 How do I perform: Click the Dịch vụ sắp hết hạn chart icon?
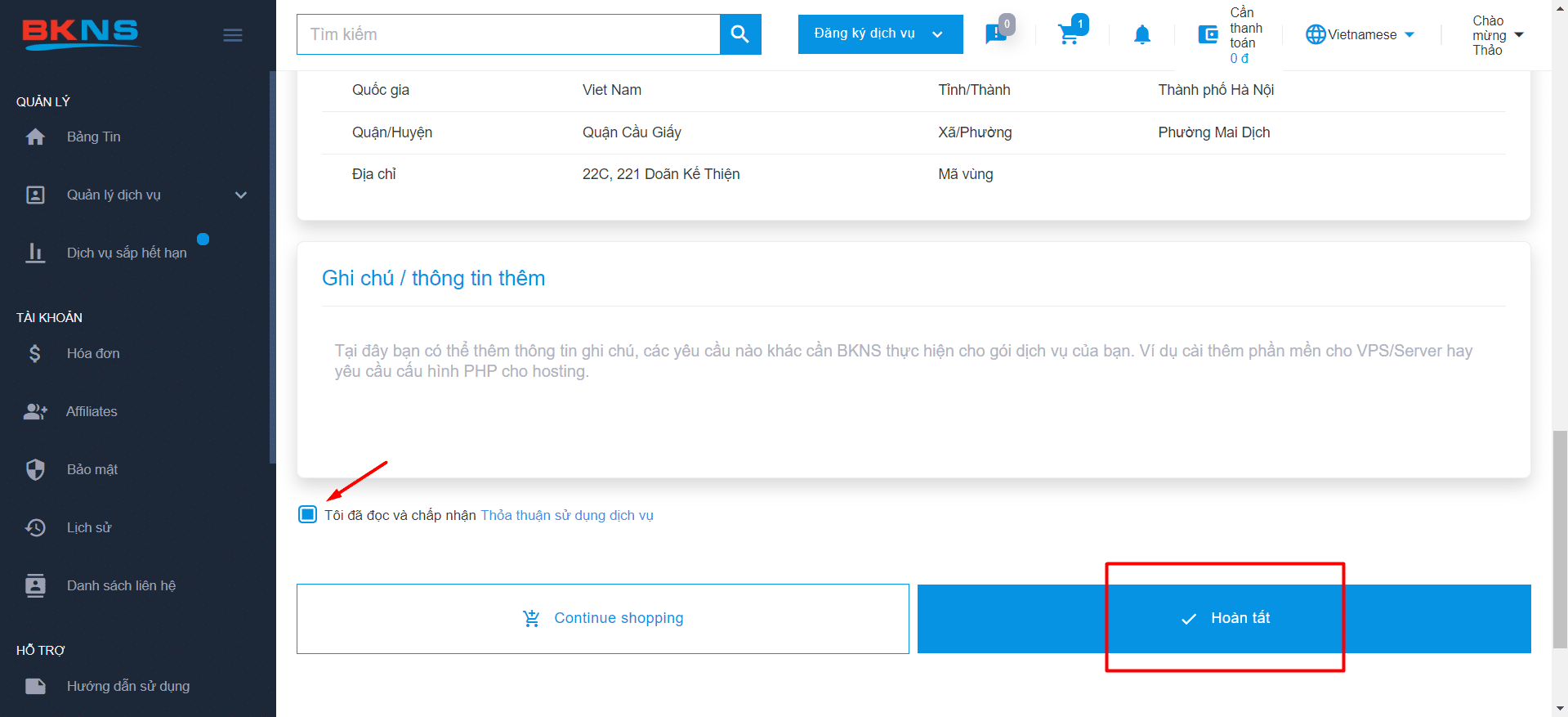click(35, 253)
